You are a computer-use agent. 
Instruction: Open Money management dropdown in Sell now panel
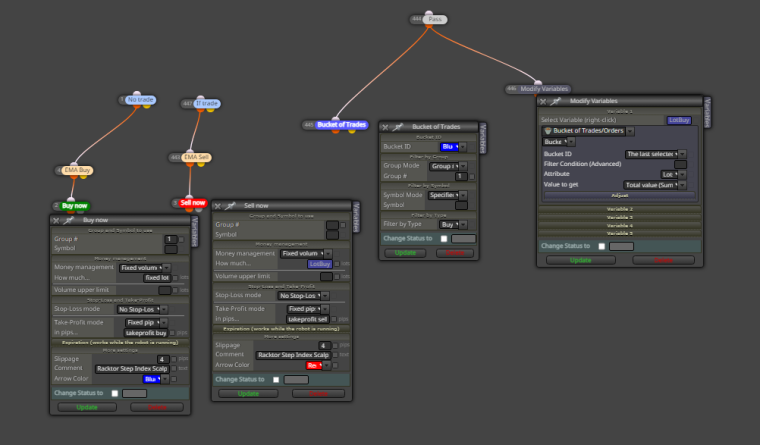(x=306, y=254)
